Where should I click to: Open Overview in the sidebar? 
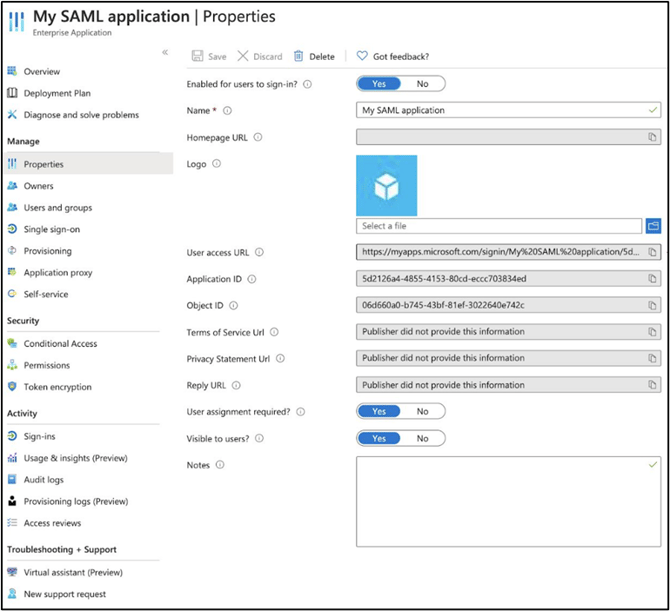click(41, 71)
